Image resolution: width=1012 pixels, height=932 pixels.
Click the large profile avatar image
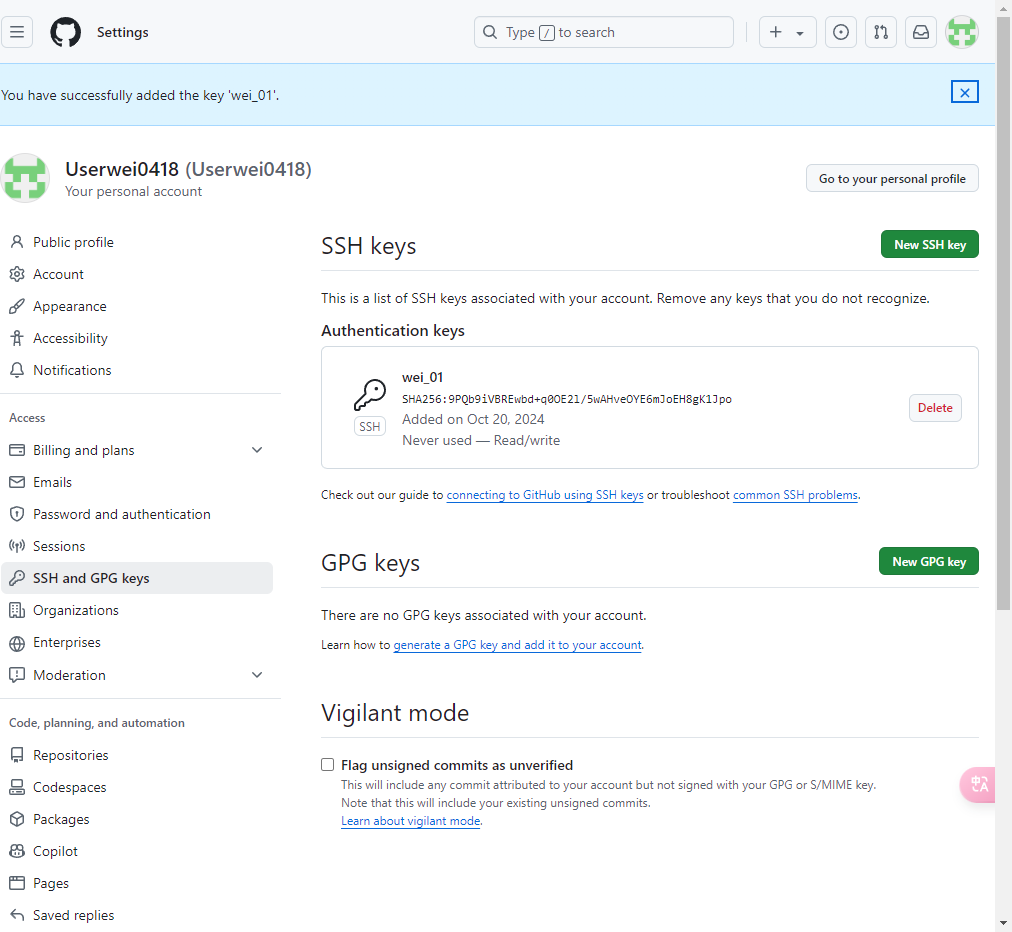pyautogui.click(x=25, y=178)
